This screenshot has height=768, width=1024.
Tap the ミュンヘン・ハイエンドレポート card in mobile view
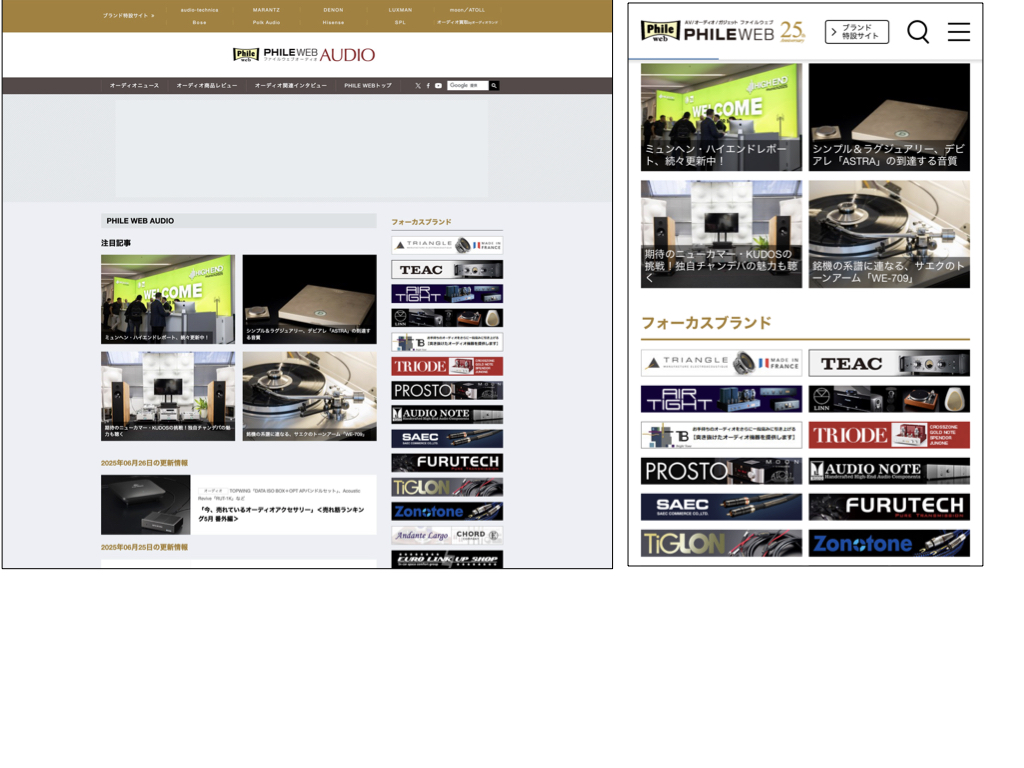tap(721, 118)
